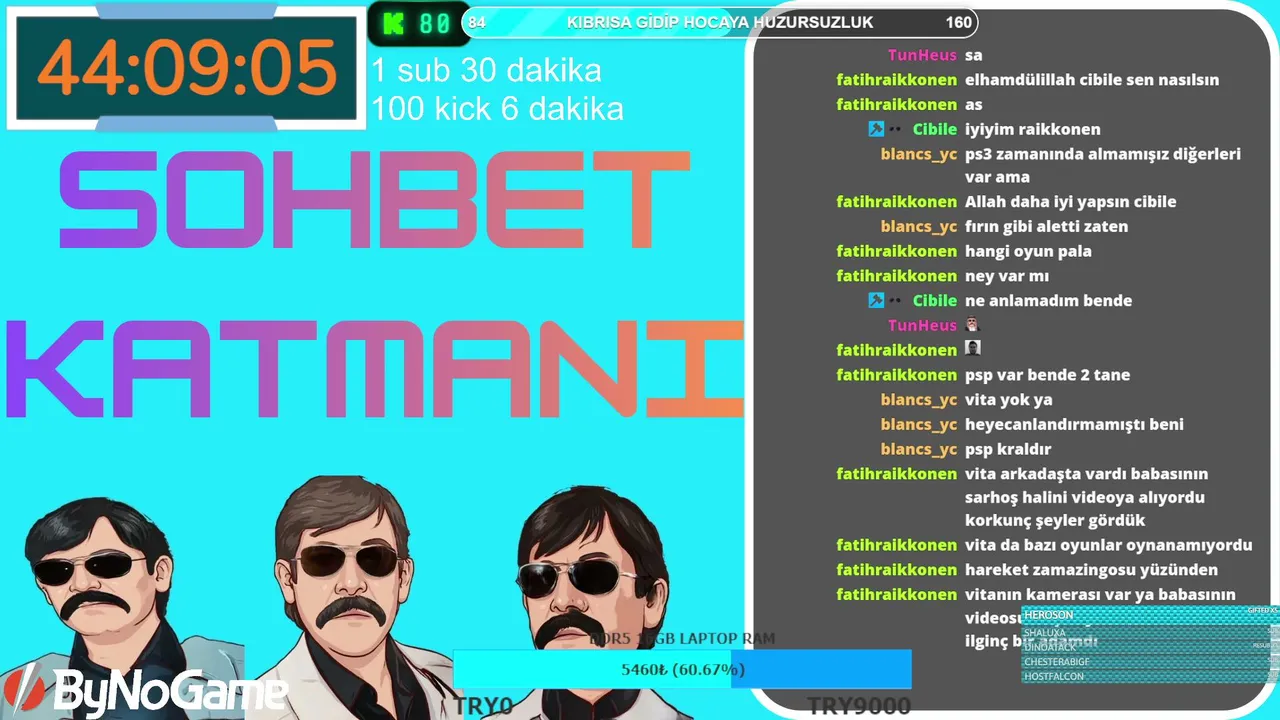Click the message 'ney var mı'
1280x720 pixels.
[1007, 276]
